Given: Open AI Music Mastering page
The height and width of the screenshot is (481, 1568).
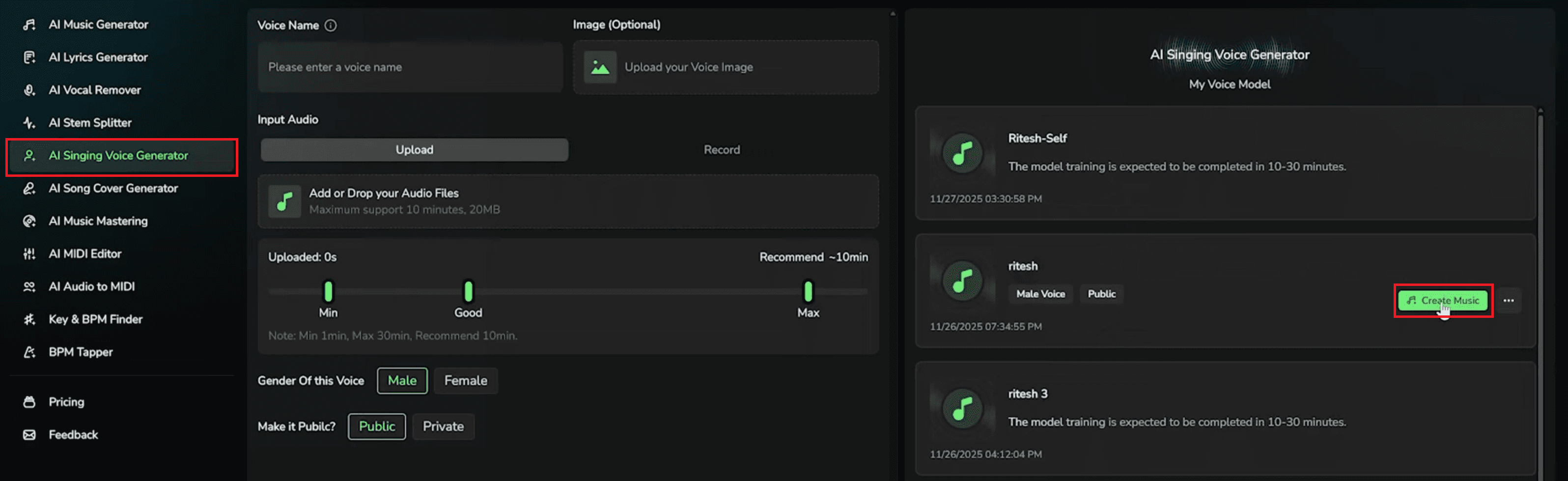Looking at the screenshot, I should 98,221.
